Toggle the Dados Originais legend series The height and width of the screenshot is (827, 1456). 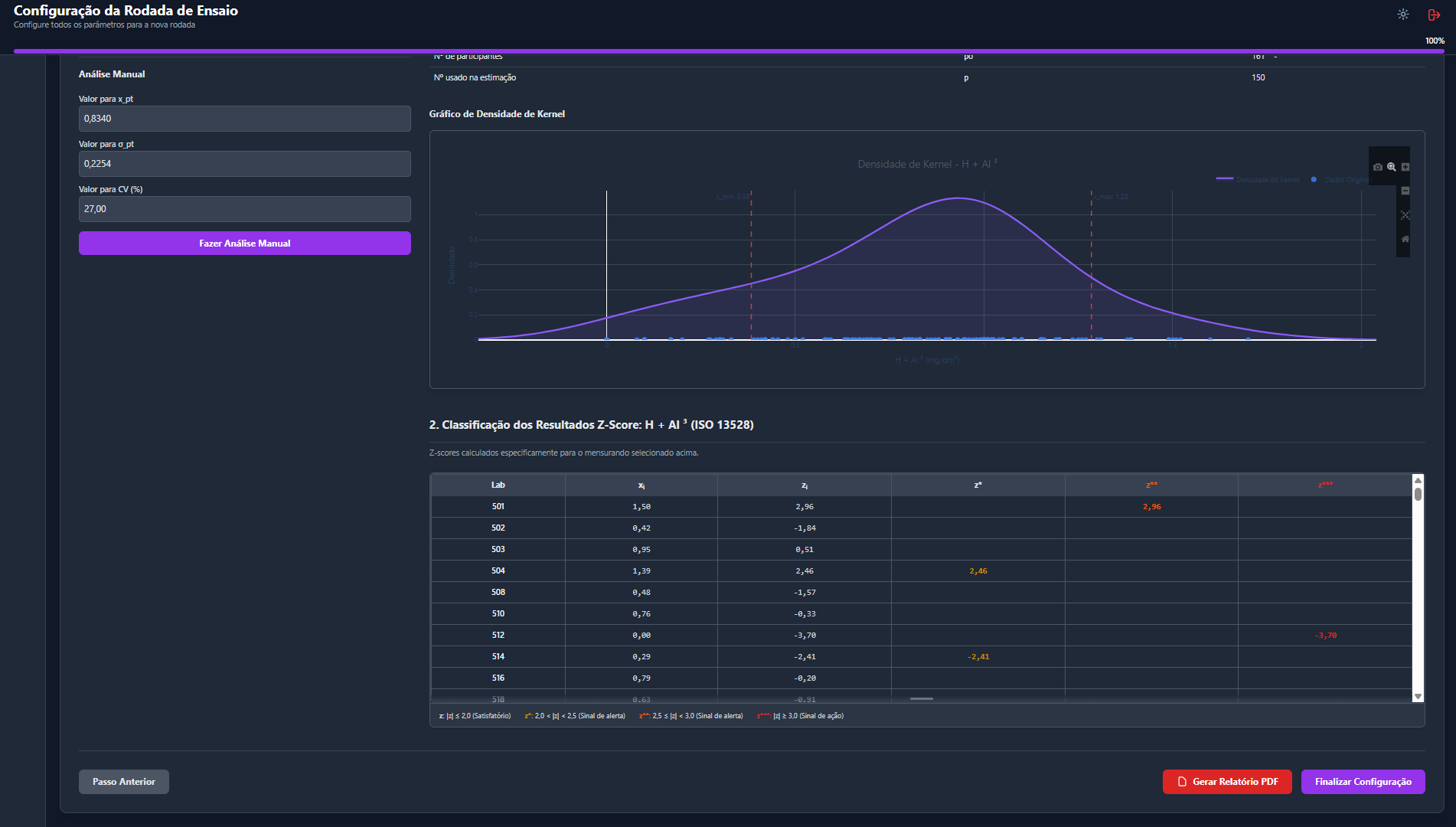pos(1340,179)
